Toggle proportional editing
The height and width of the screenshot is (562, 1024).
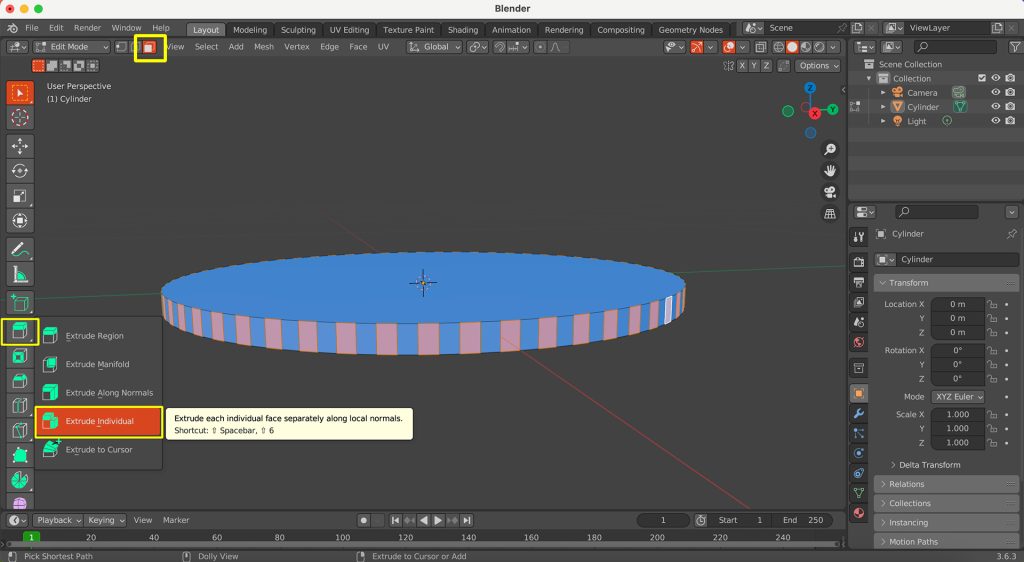tap(540, 47)
